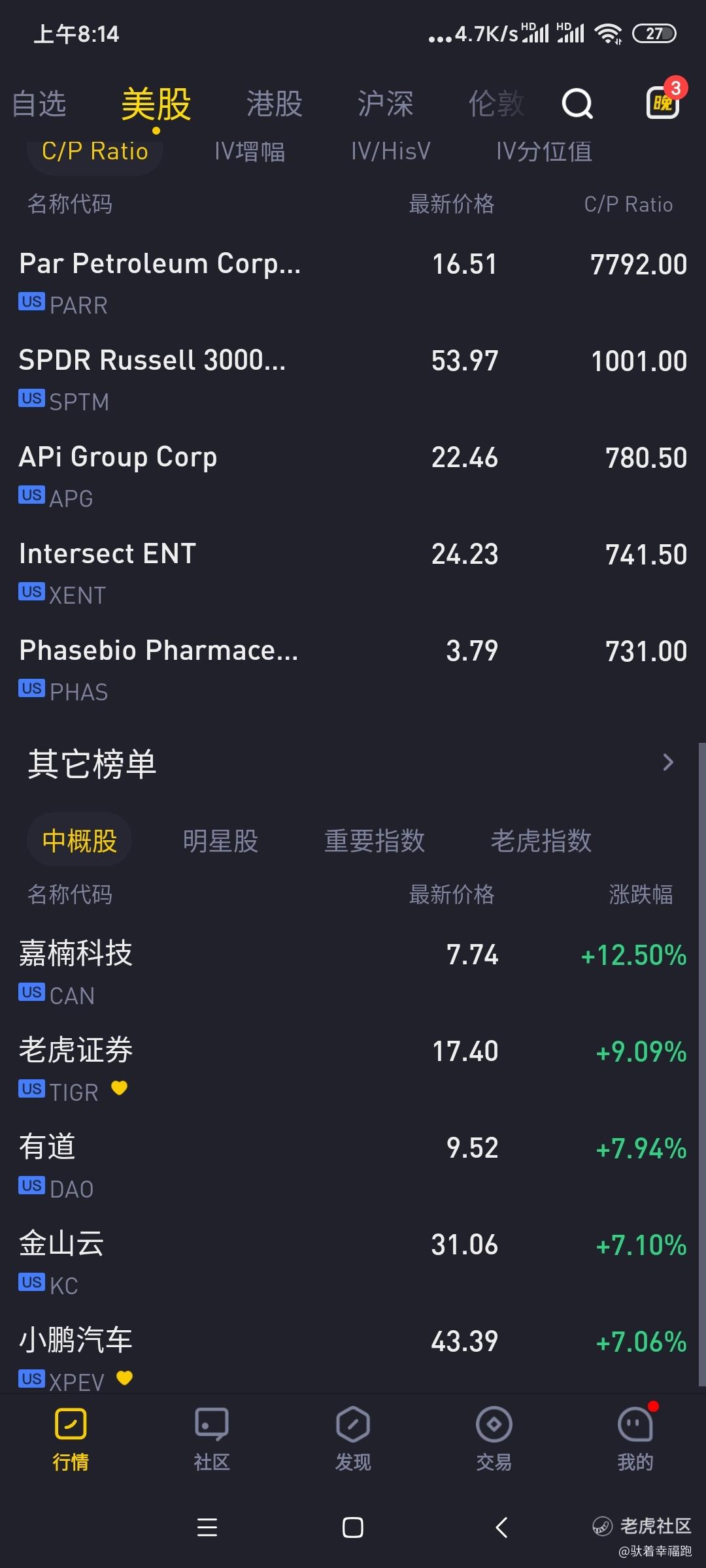Click the vertical scrollbar on right edge
706x1568 pixels.
(x=701, y=1045)
